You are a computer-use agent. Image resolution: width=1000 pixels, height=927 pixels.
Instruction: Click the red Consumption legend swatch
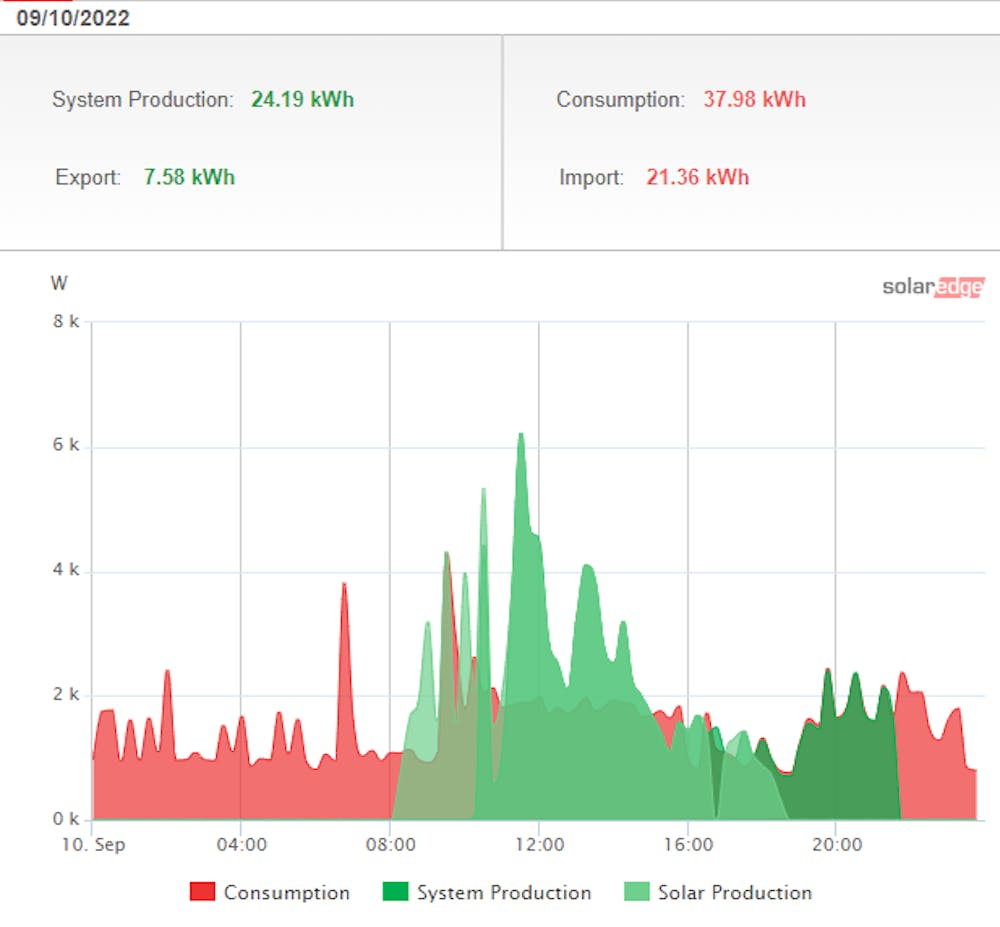tap(202, 891)
